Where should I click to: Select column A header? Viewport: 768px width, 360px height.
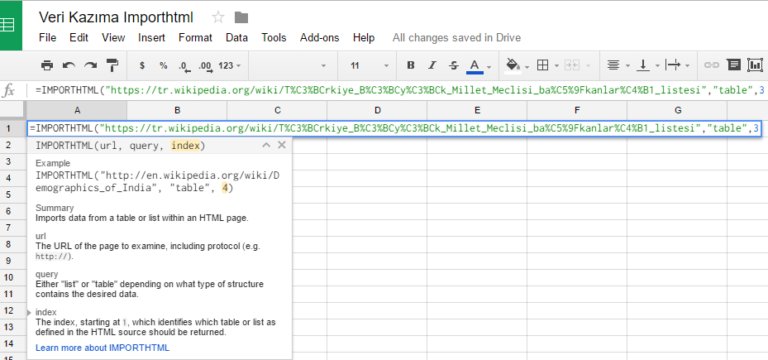pos(77,110)
